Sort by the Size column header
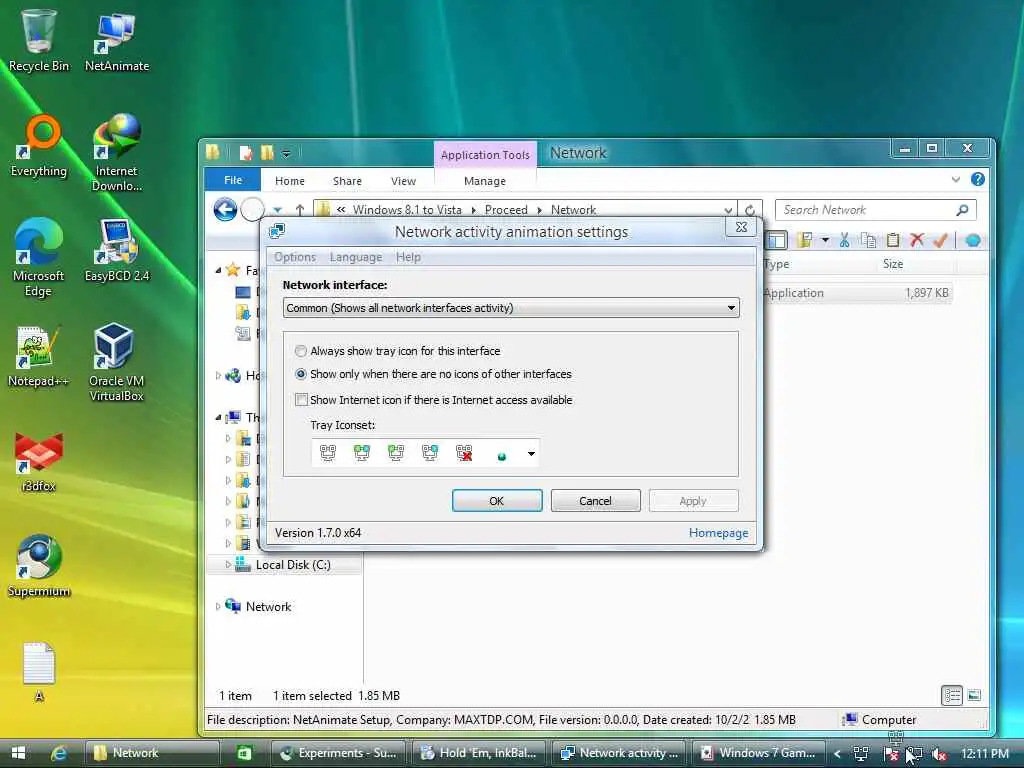This screenshot has width=1024, height=768. pyautogui.click(x=893, y=264)
